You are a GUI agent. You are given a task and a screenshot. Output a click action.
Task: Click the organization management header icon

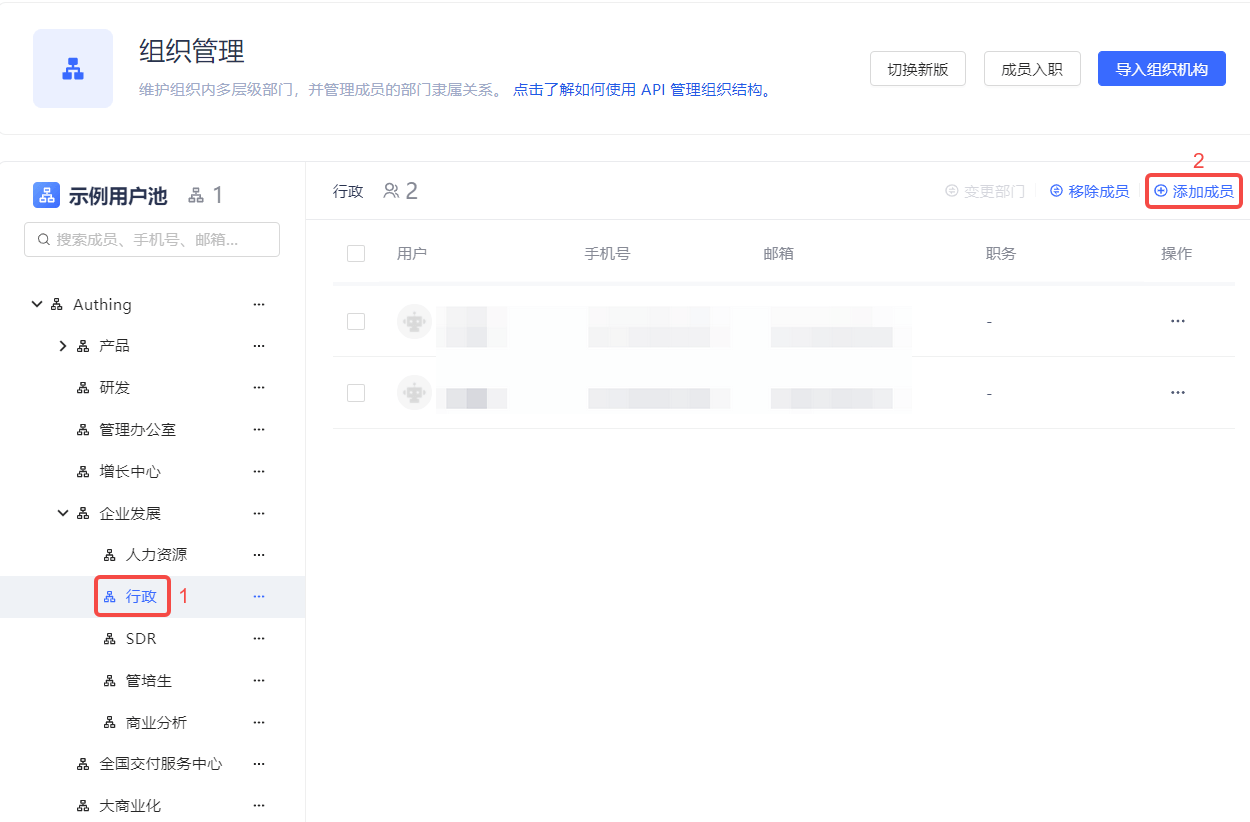73,68
